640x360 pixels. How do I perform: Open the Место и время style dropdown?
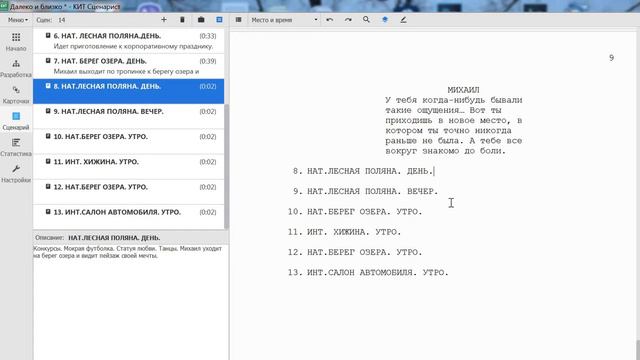coord(284,20)
